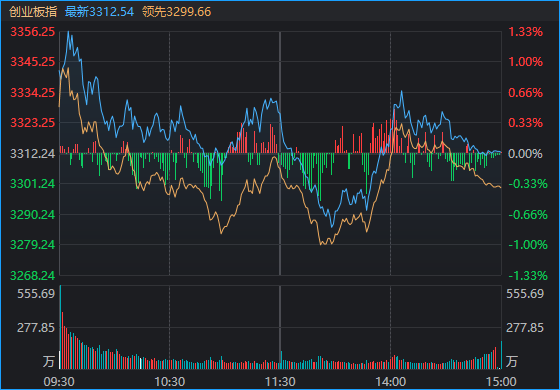Viewport: 560px width, 390px height.
Task: Click the 0.33% positive percent label
Action: 525,123
